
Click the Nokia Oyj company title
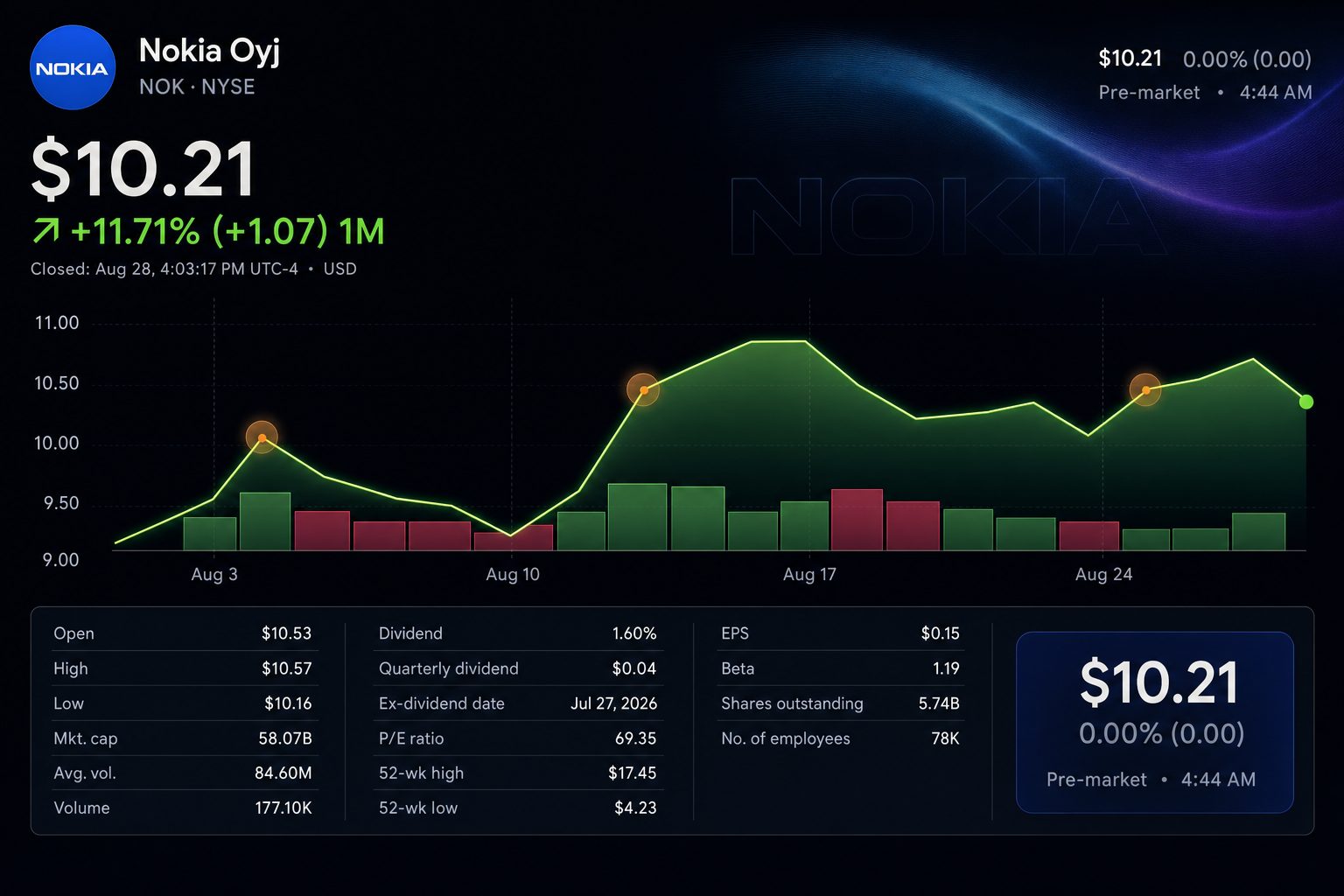pos(209,51)
